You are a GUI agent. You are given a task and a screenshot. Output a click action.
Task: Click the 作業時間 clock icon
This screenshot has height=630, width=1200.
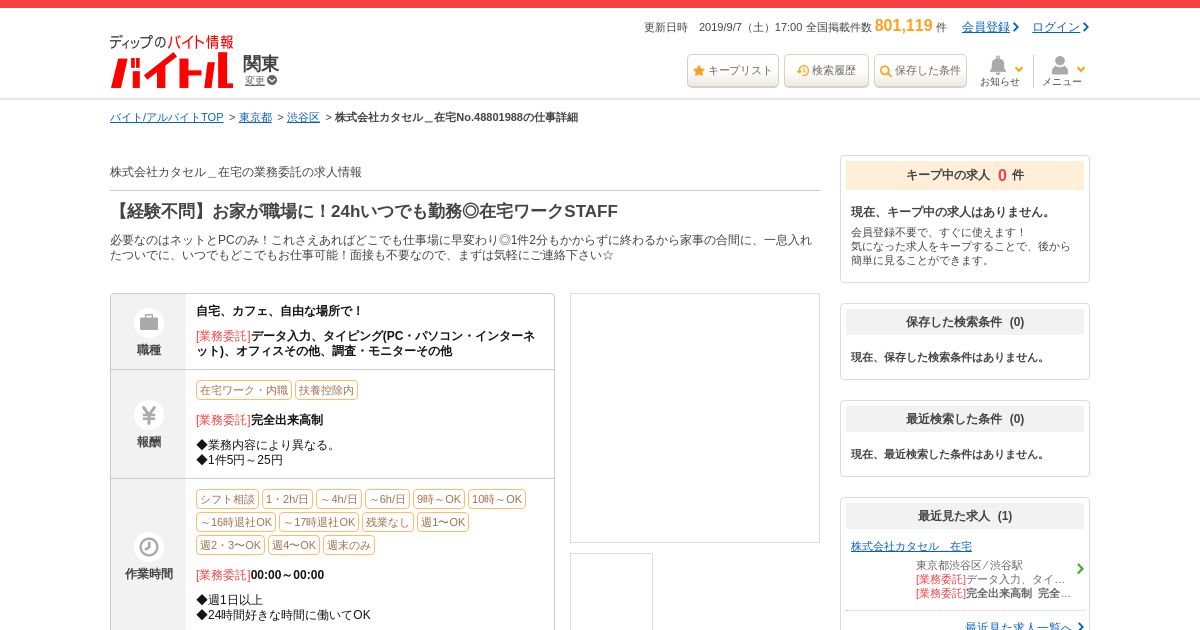click(x=149, y=547)
